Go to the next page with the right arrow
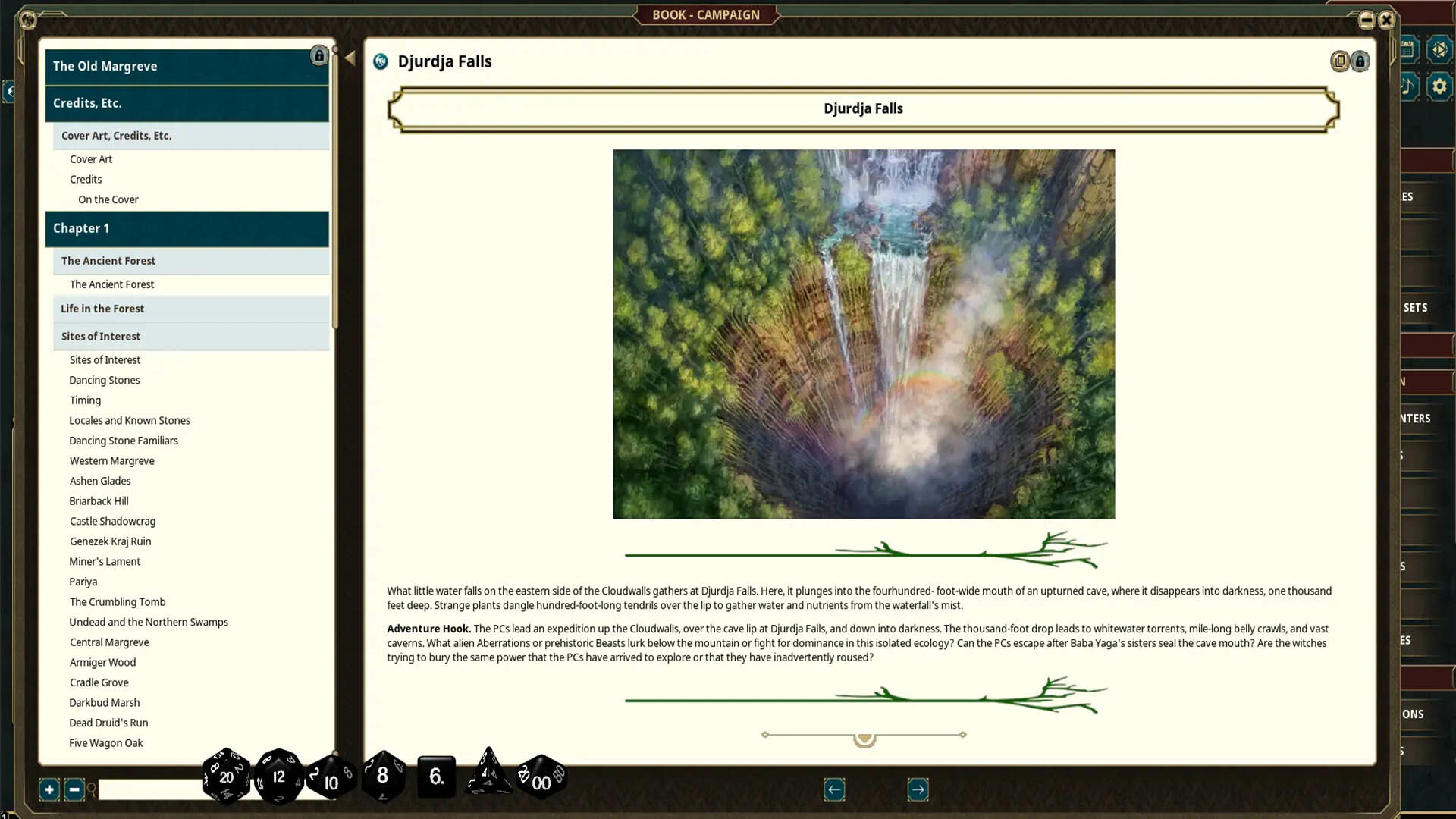This screenshot has height=819, width=1456. click(x=918, y=789)
